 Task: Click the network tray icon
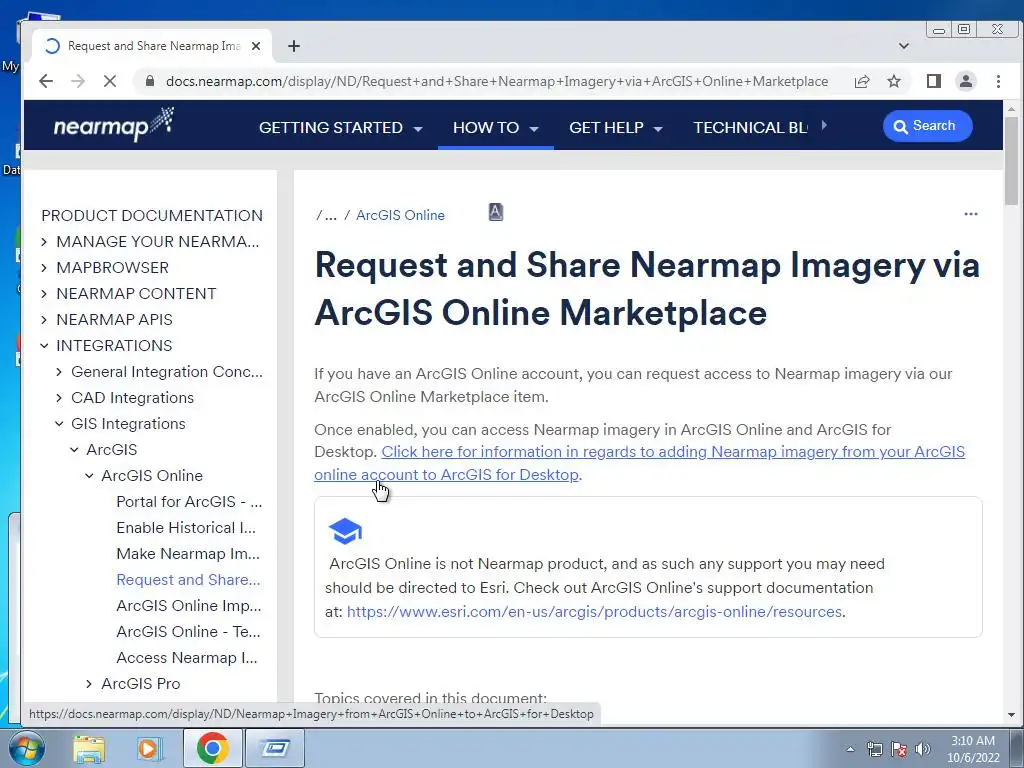pyautogui.click(x=874, y=749)
